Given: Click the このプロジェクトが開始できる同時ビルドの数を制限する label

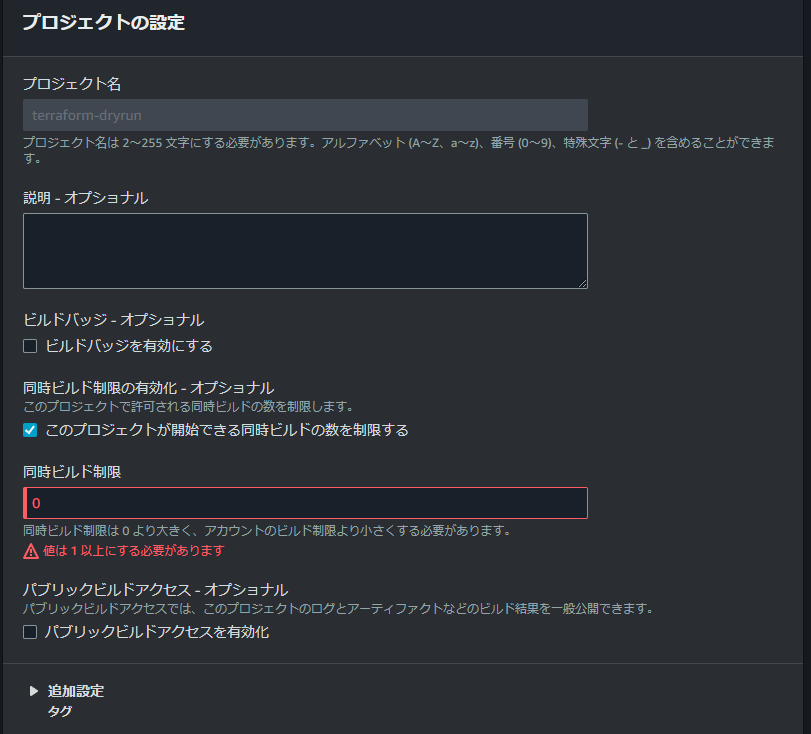Looking at the screenshot, I should (227, 430).
